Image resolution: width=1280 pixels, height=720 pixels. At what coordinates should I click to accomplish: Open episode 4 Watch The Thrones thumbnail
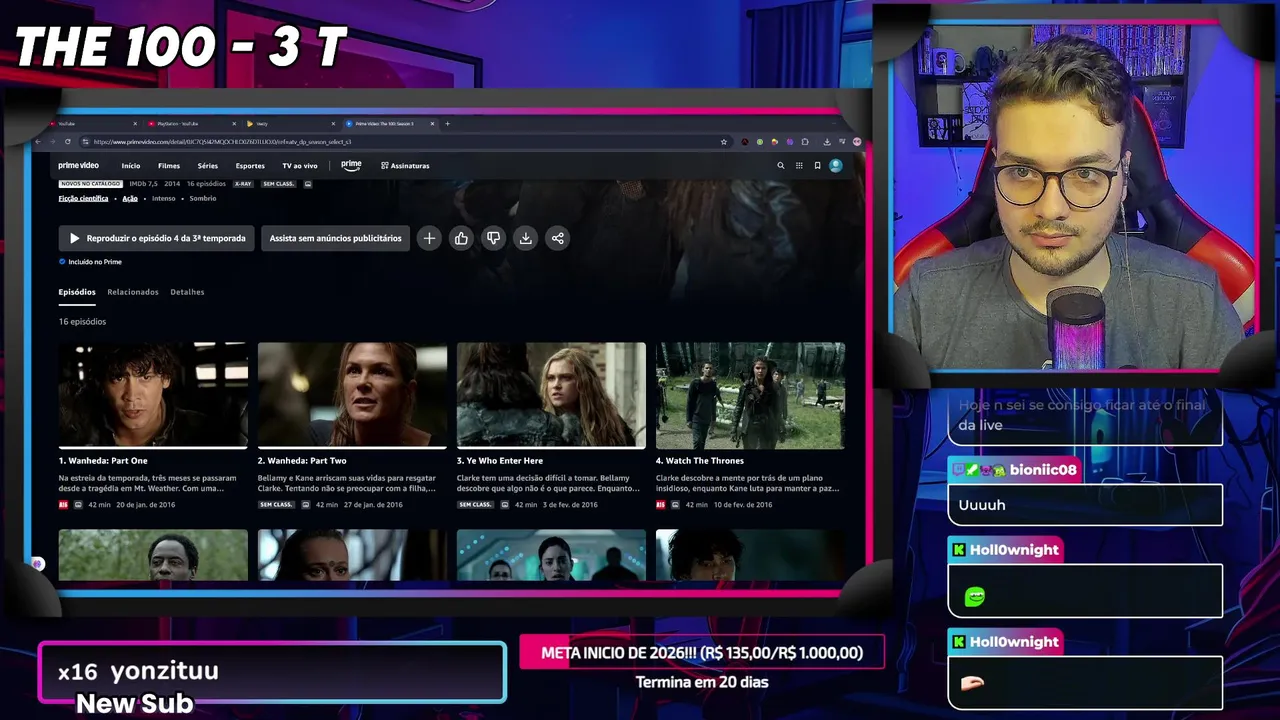click(x=750, y=395)
